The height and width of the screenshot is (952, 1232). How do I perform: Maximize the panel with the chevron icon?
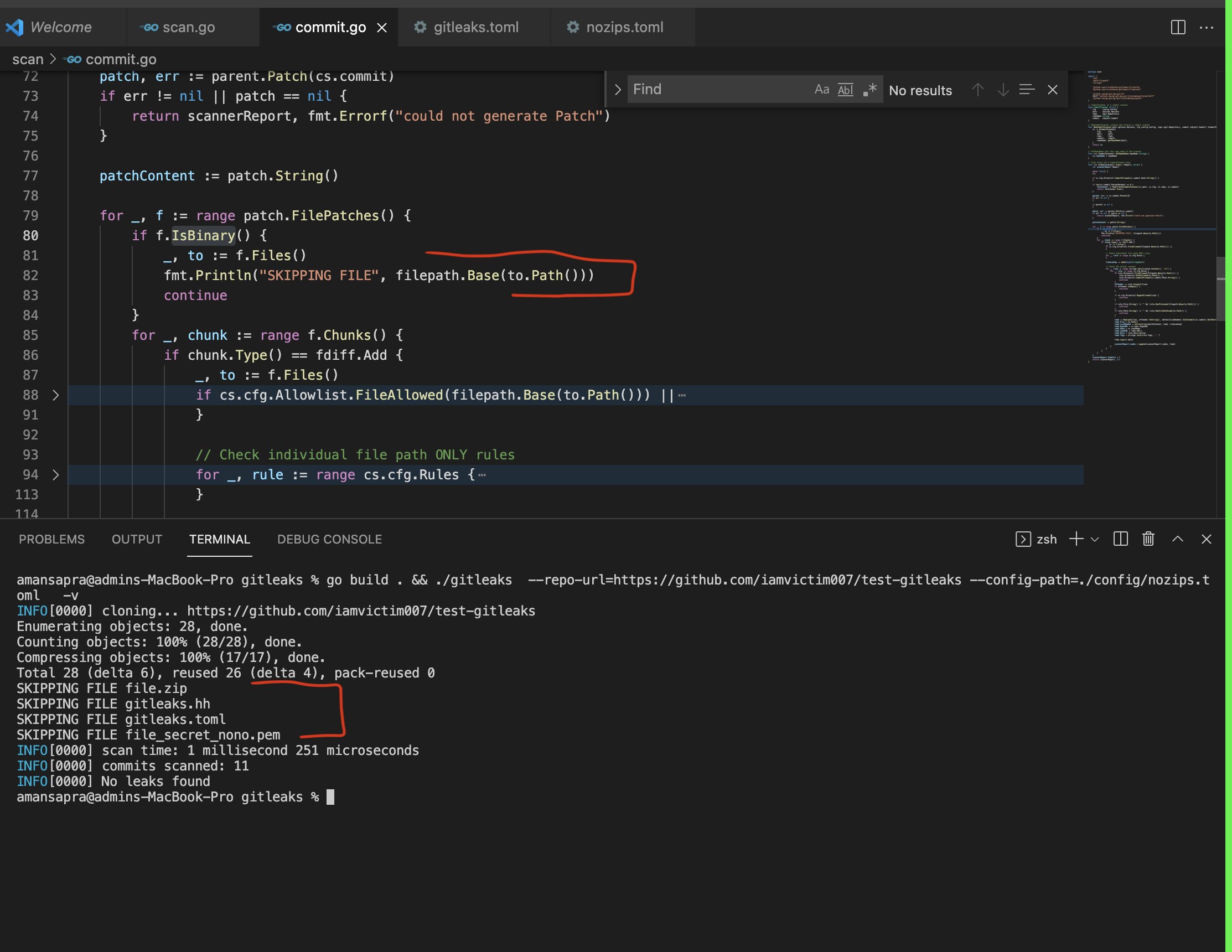1178,539
